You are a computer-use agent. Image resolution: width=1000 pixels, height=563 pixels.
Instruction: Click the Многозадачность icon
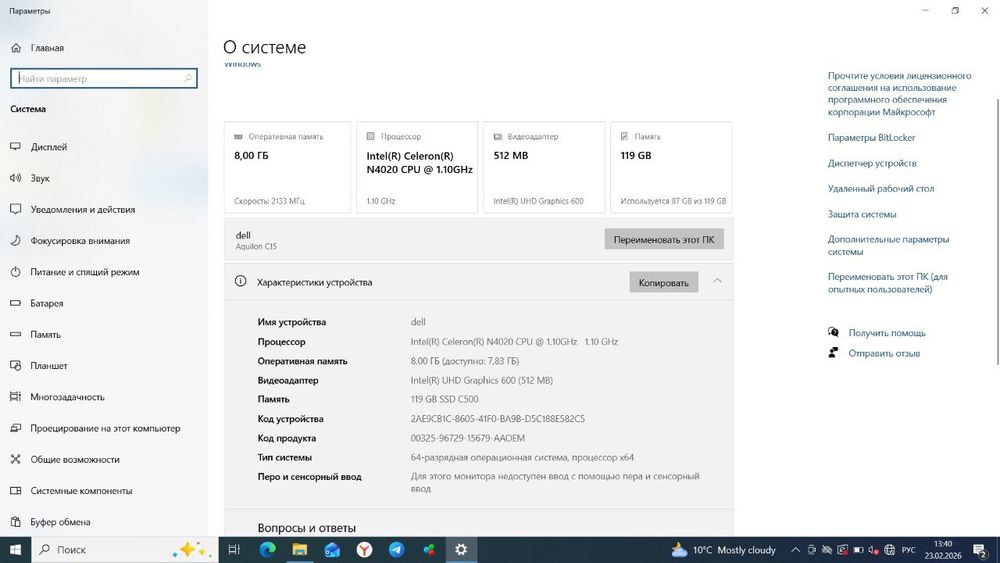[16, 397]
